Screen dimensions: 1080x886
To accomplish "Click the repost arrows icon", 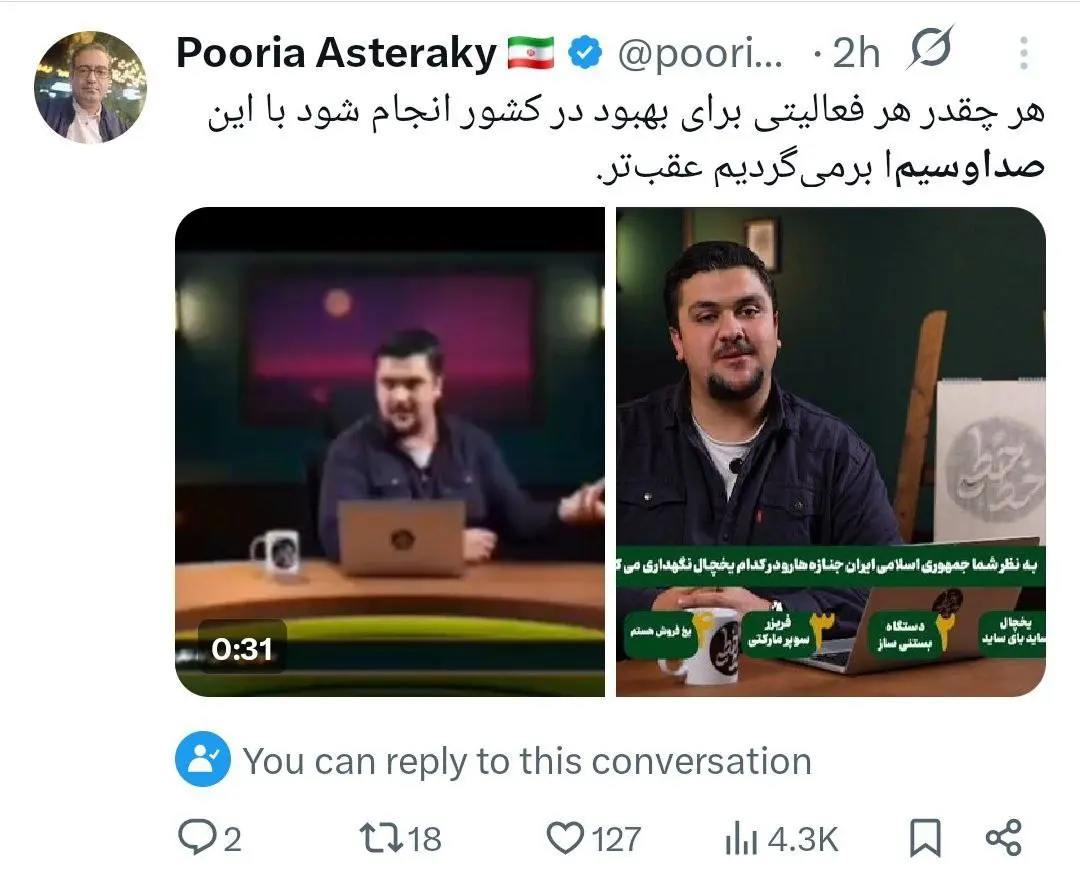I will (381, 838).
